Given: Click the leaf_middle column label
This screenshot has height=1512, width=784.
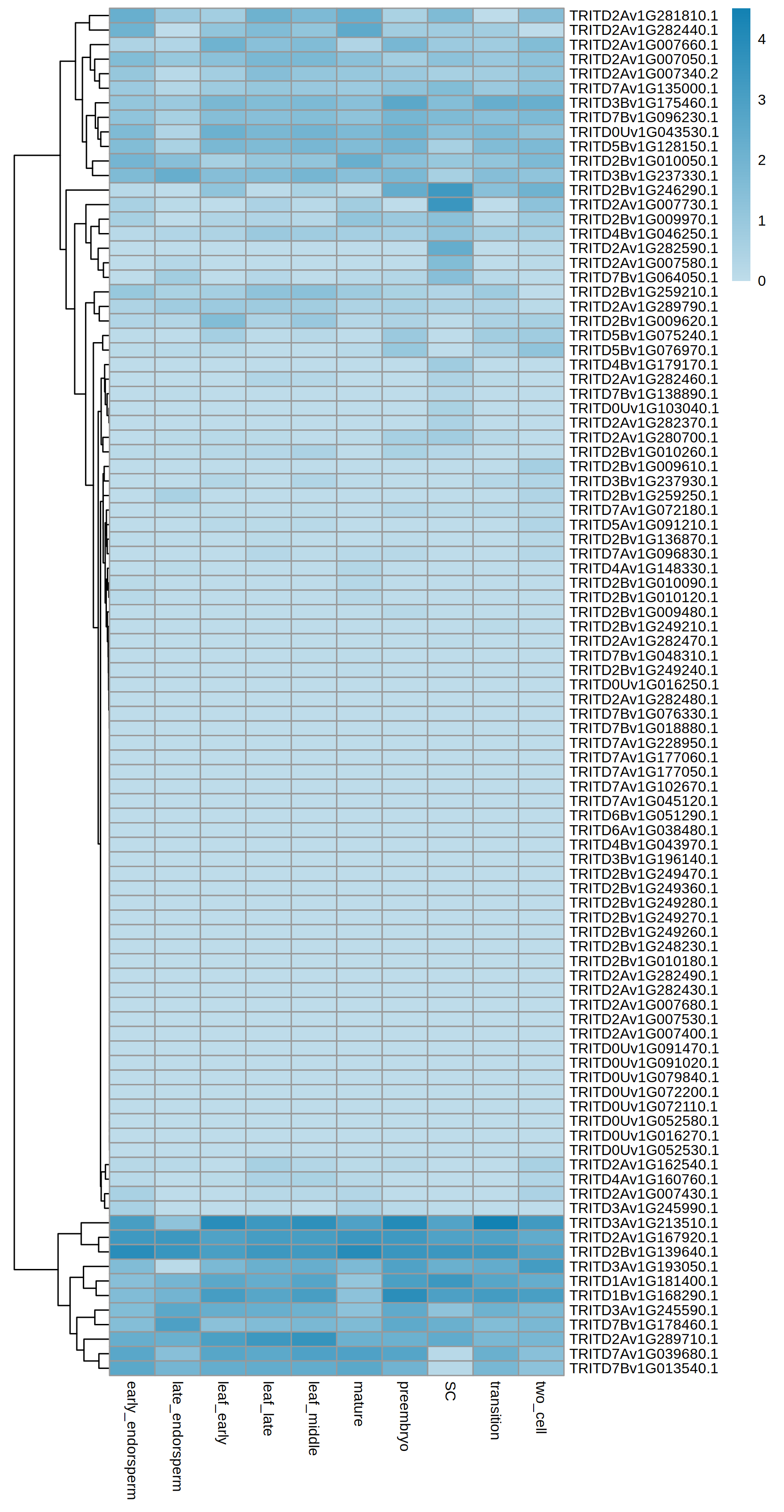Looking at the screenshot, I should point(313,1417).
